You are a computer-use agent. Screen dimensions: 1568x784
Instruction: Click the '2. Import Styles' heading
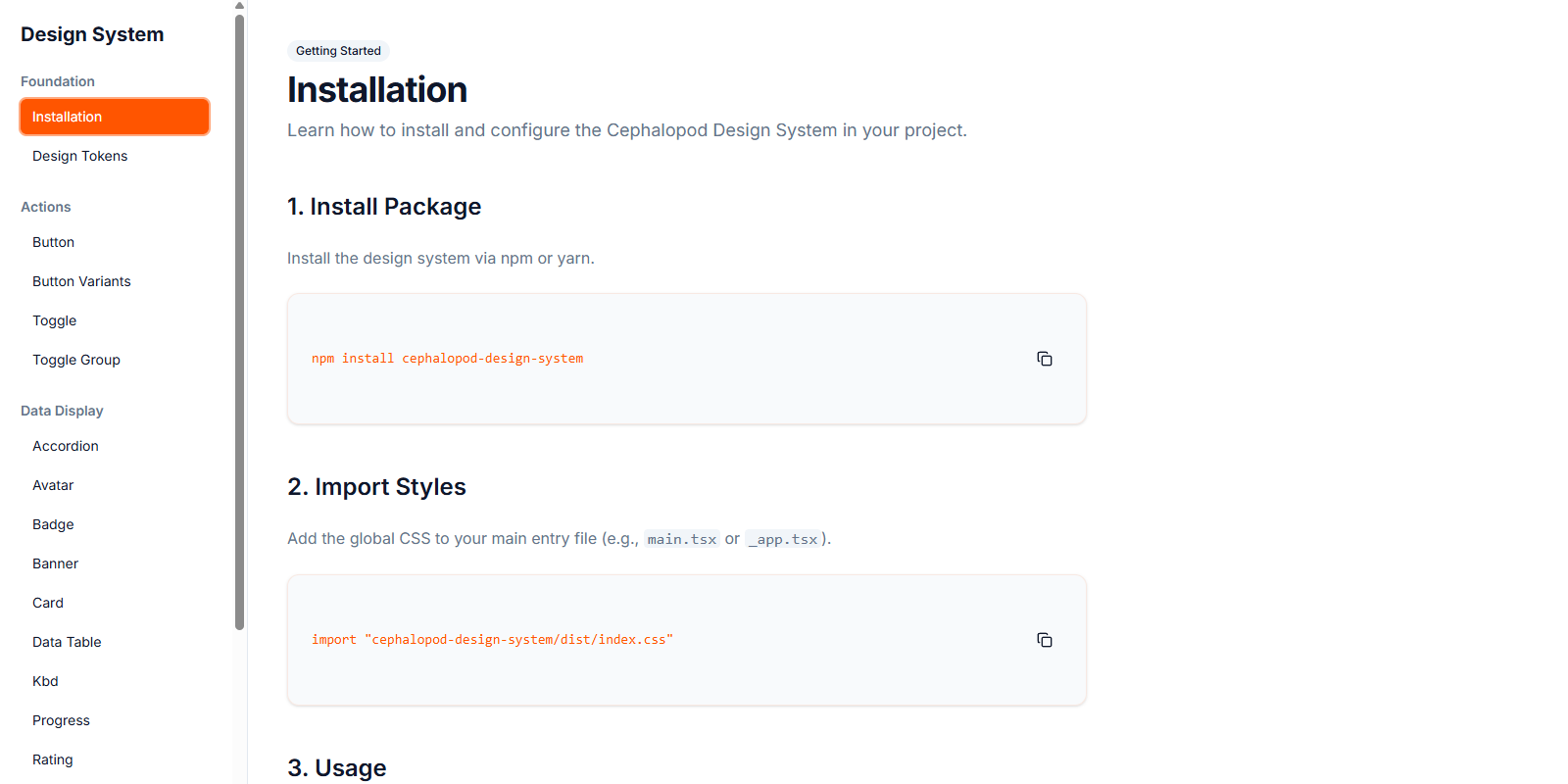[376, 487]
